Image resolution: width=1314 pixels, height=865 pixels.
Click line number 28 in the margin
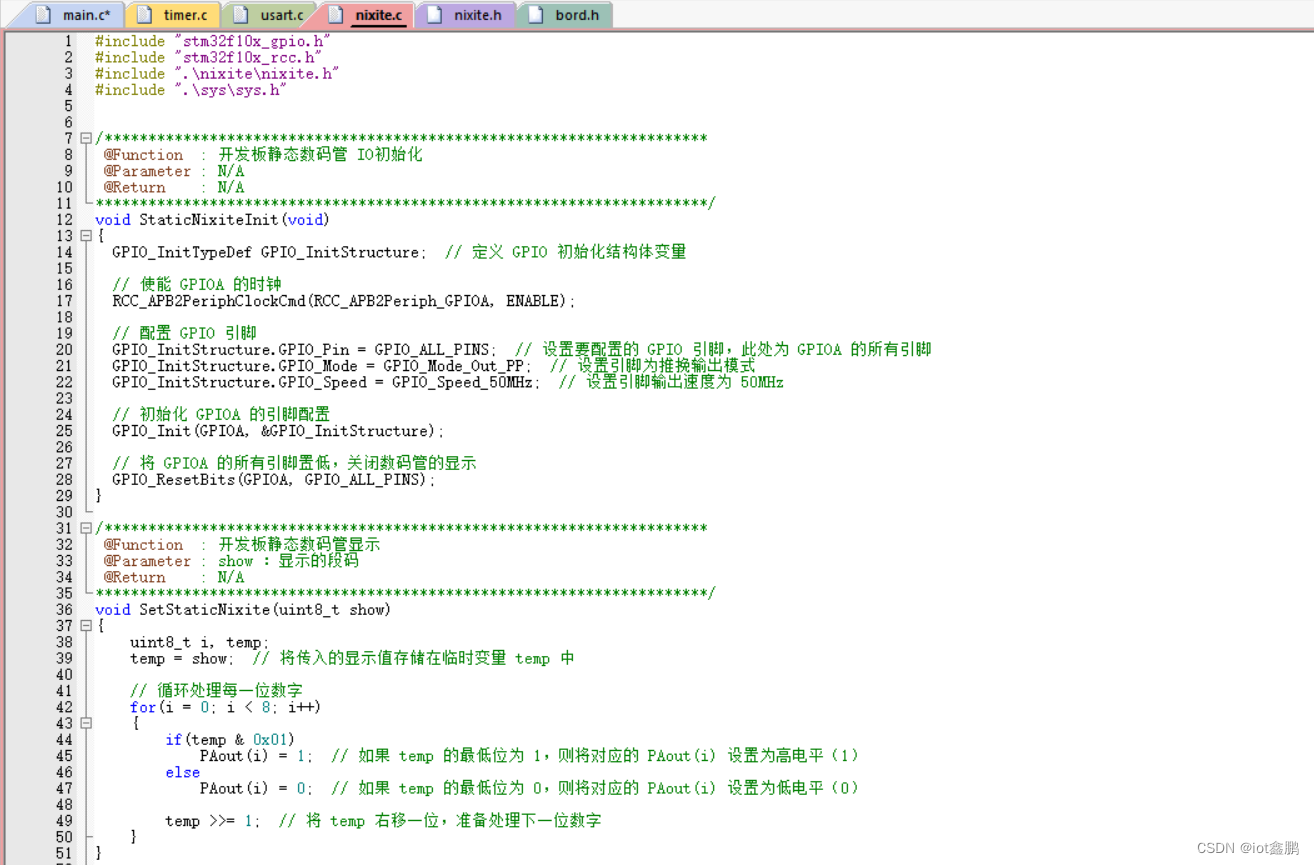pyautogui.click(x=64, y=480)
